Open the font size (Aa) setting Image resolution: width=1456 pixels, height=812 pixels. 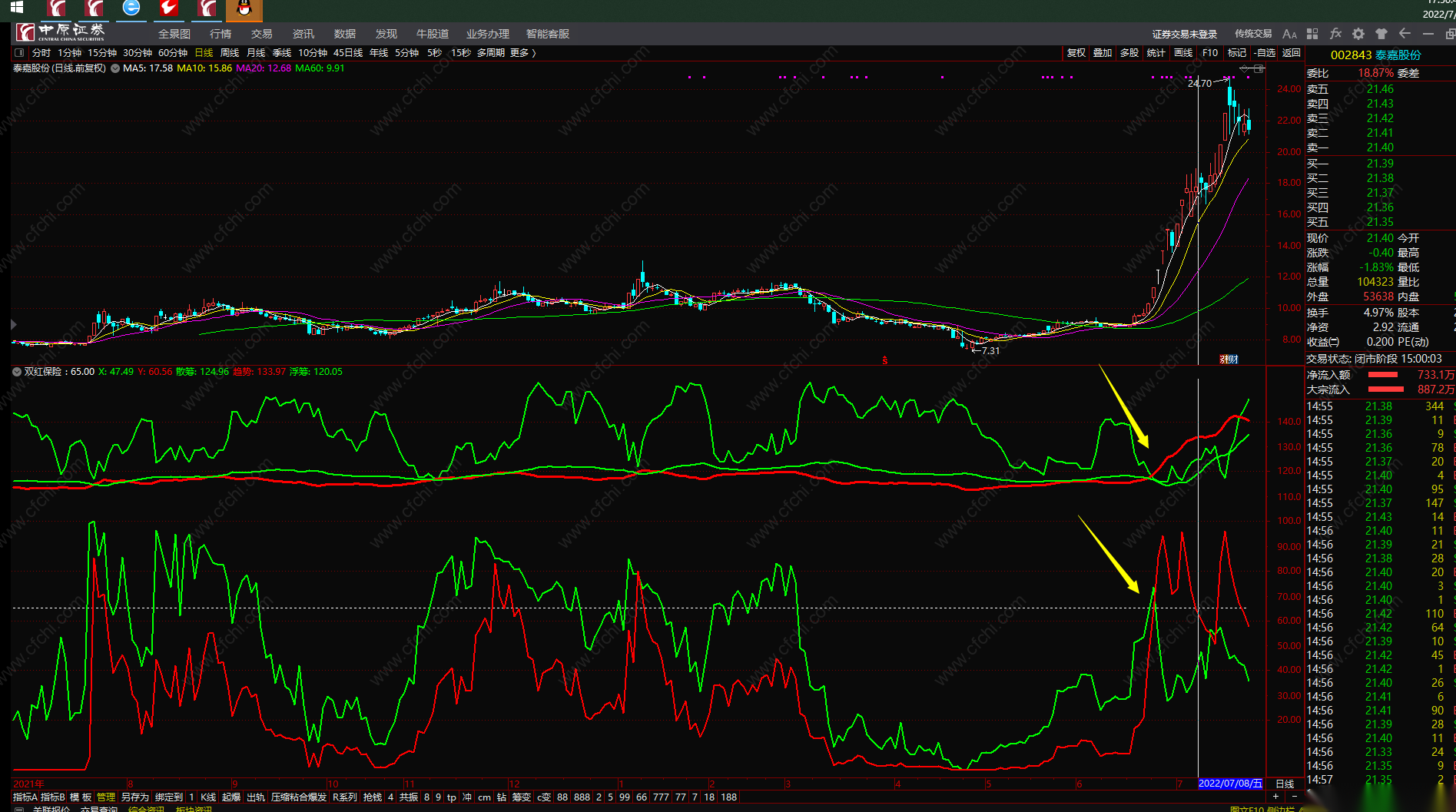tap(1289, 34)
